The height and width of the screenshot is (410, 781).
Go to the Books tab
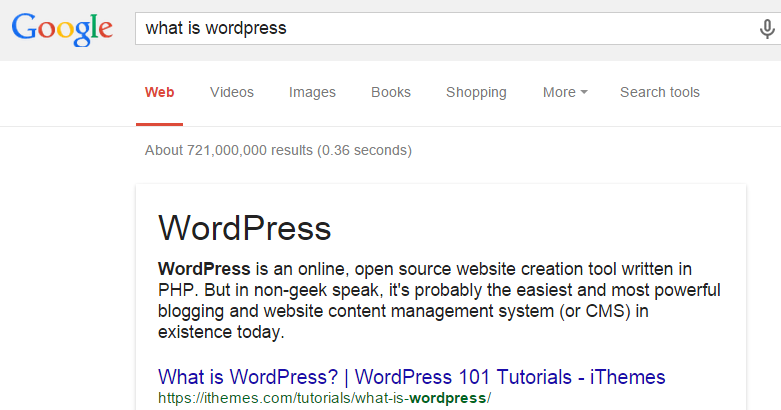click(x=391, y=92)
